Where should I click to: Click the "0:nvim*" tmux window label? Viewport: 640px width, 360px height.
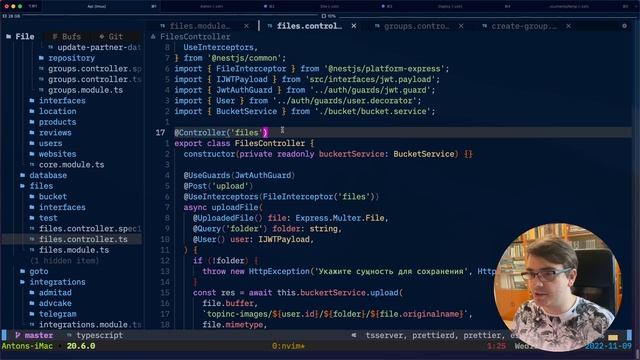288,346
